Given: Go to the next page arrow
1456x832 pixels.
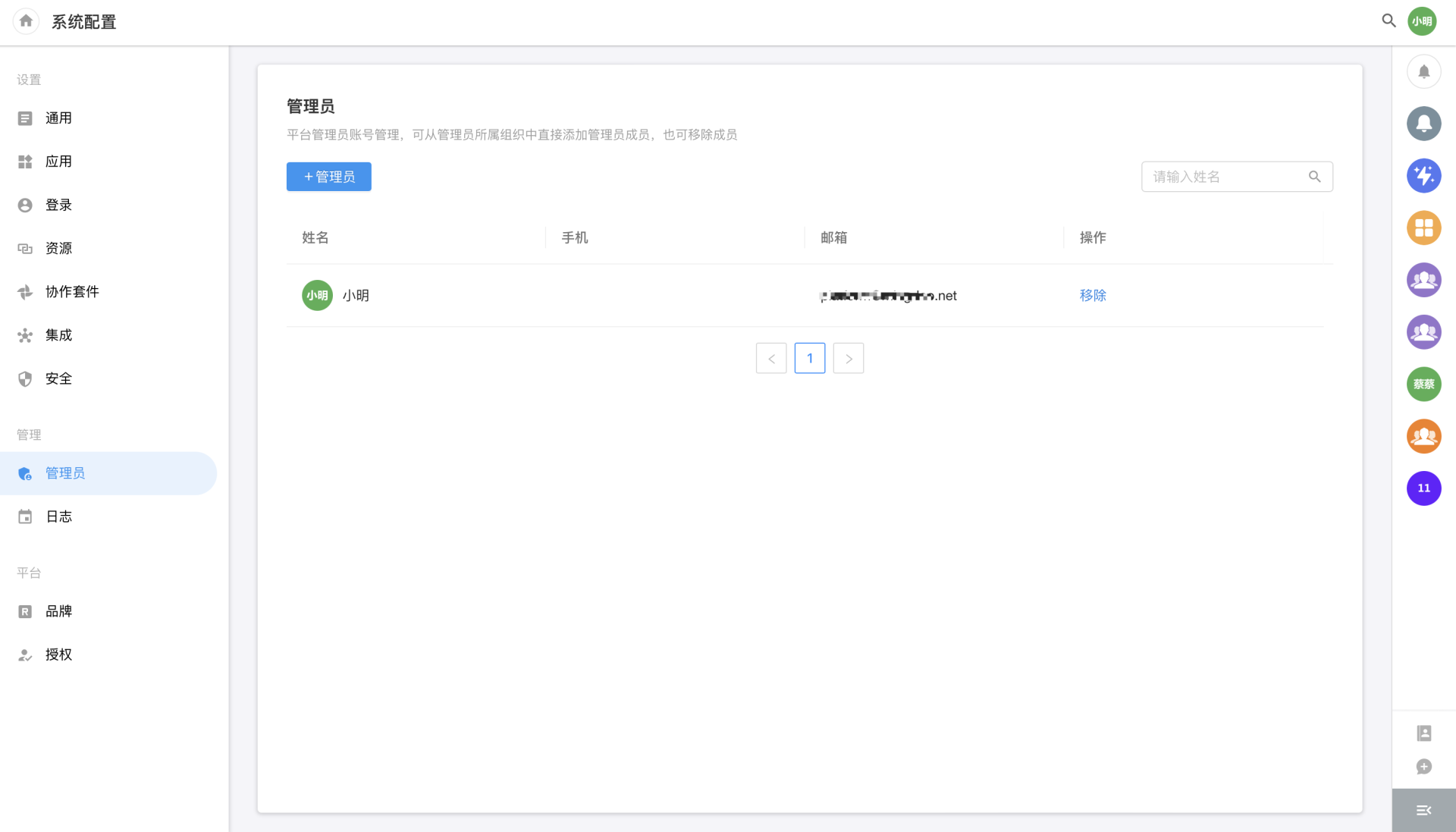Looking at the screenshot, I should [x=848, y=359].
